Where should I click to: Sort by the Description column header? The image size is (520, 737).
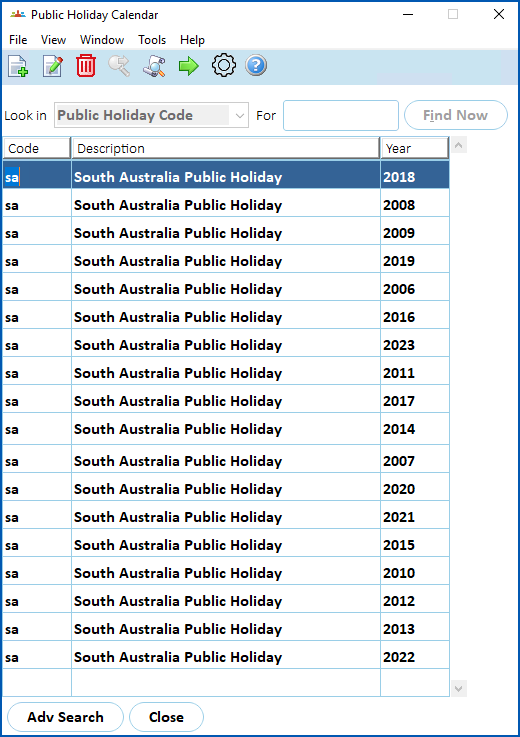pos(226,149)
